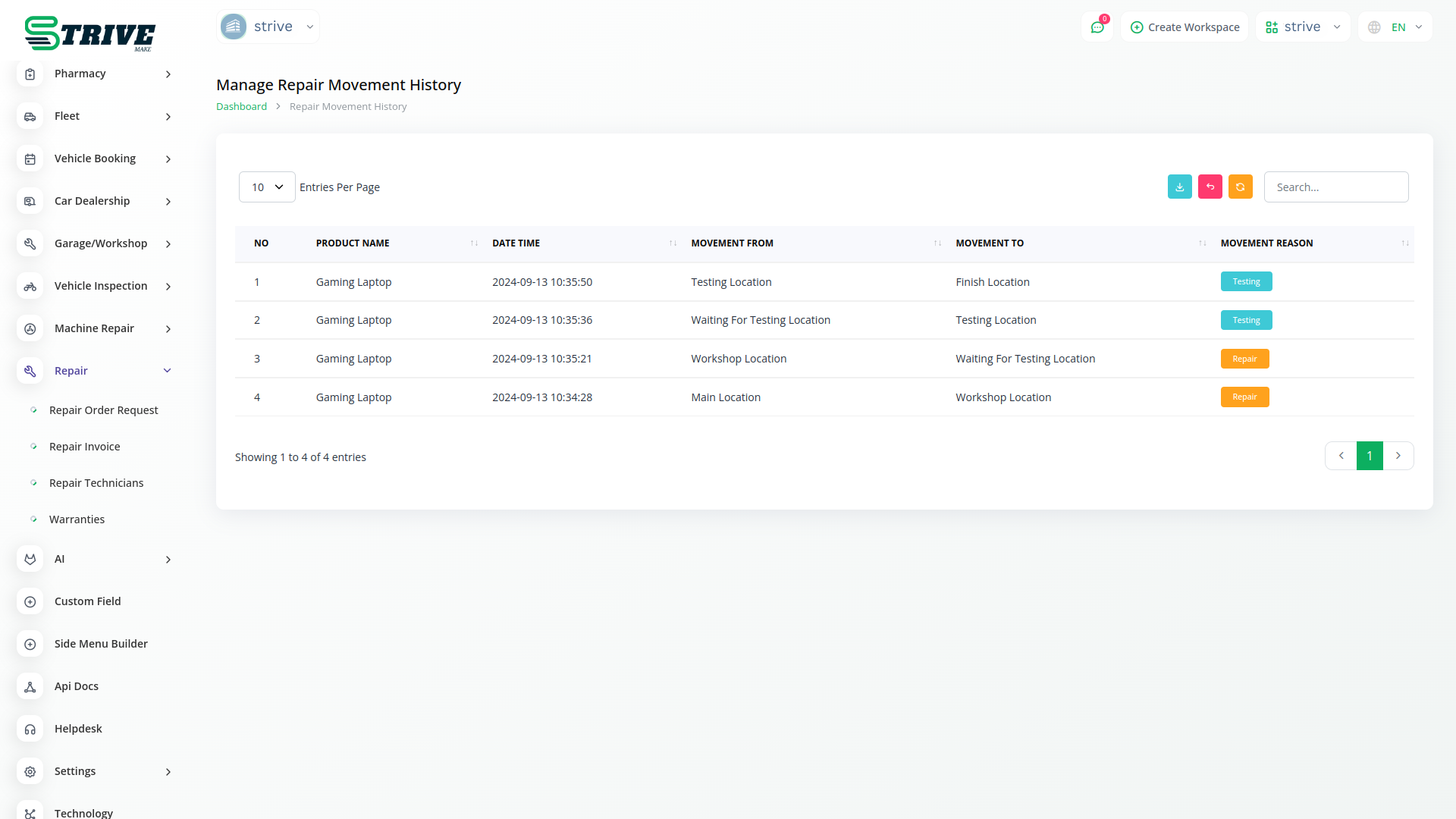This screenshot has width=1456, height=819.
Task: Open the entries per page dropdown
Action: [x=267, y=187]
